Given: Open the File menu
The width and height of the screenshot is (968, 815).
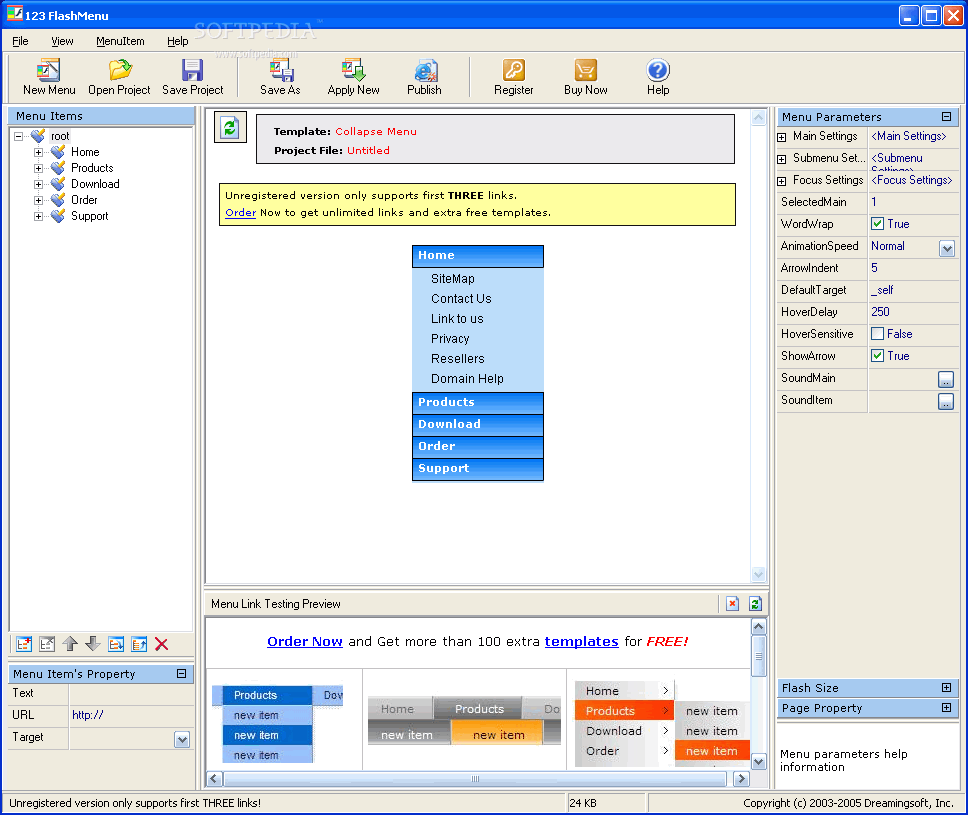Looking at the screenshot, I should [20, 41].
